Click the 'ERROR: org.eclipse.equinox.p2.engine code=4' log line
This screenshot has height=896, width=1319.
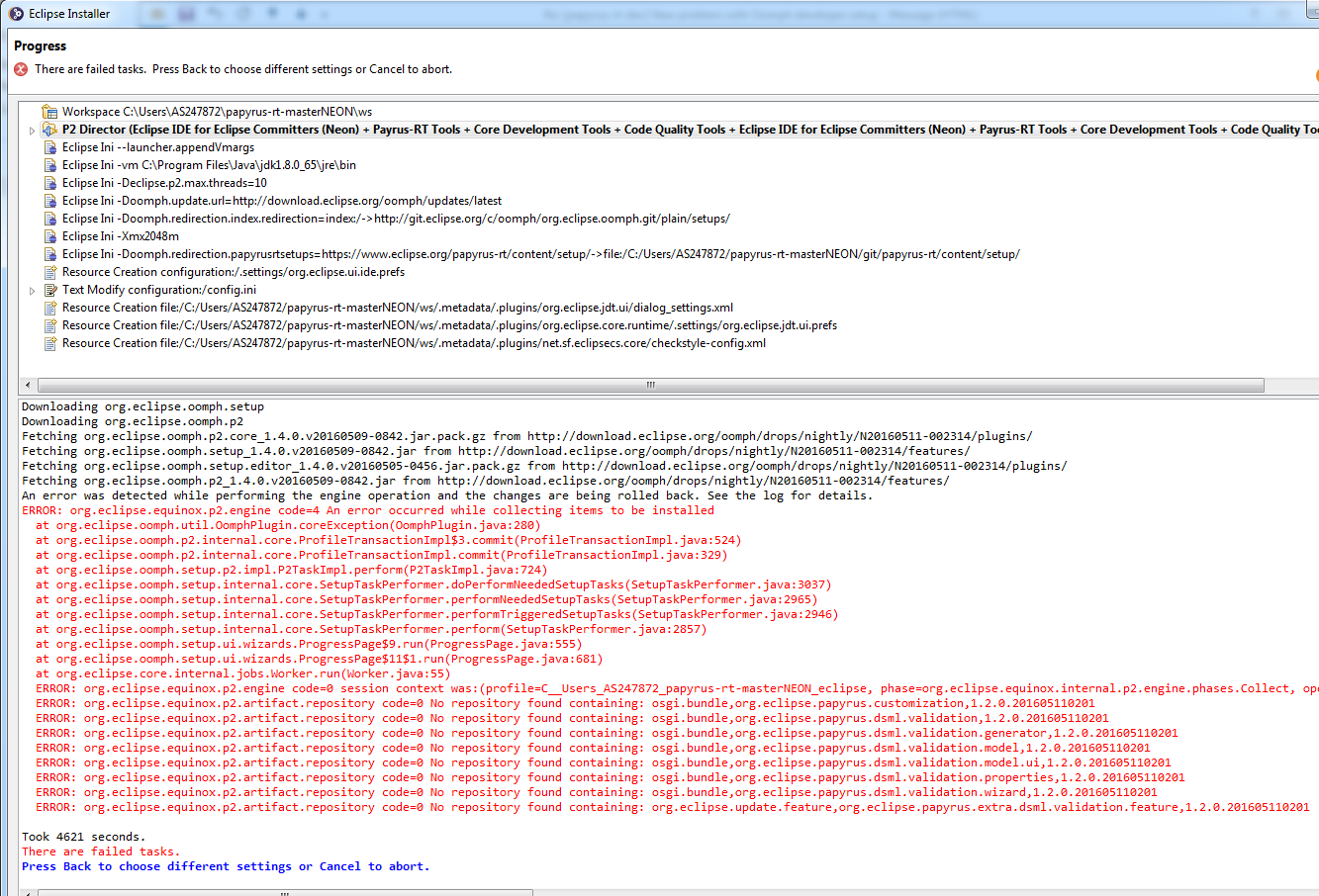(x=367, y=510)
